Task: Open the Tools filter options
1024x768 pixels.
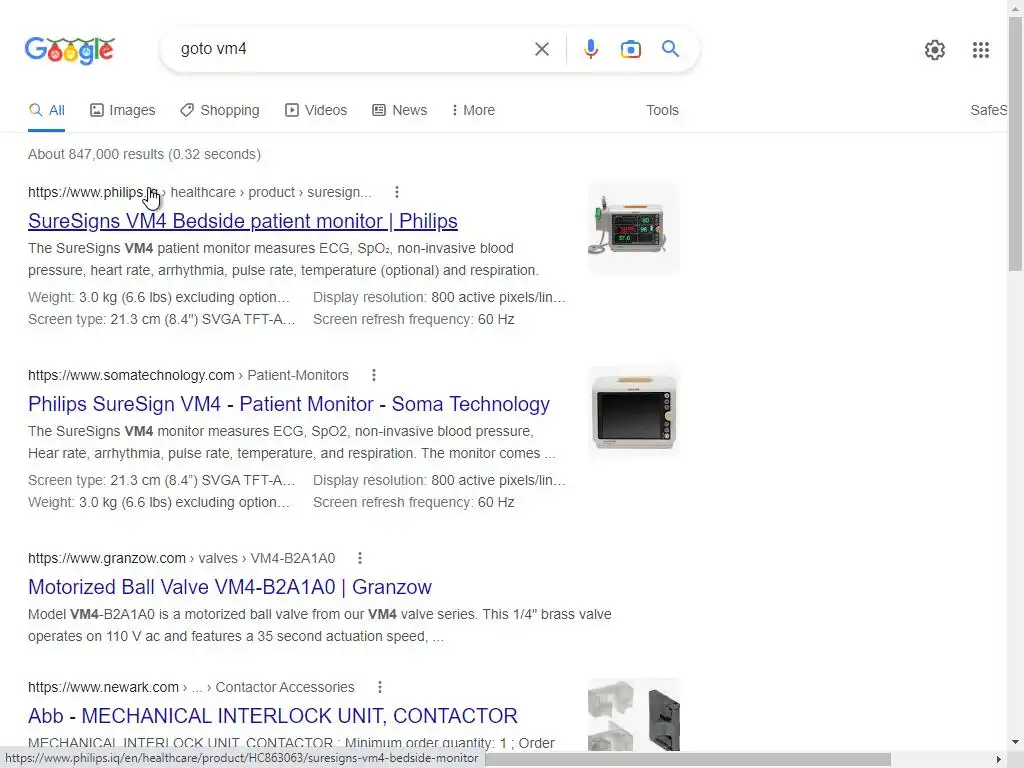Action: pos(662,110)
